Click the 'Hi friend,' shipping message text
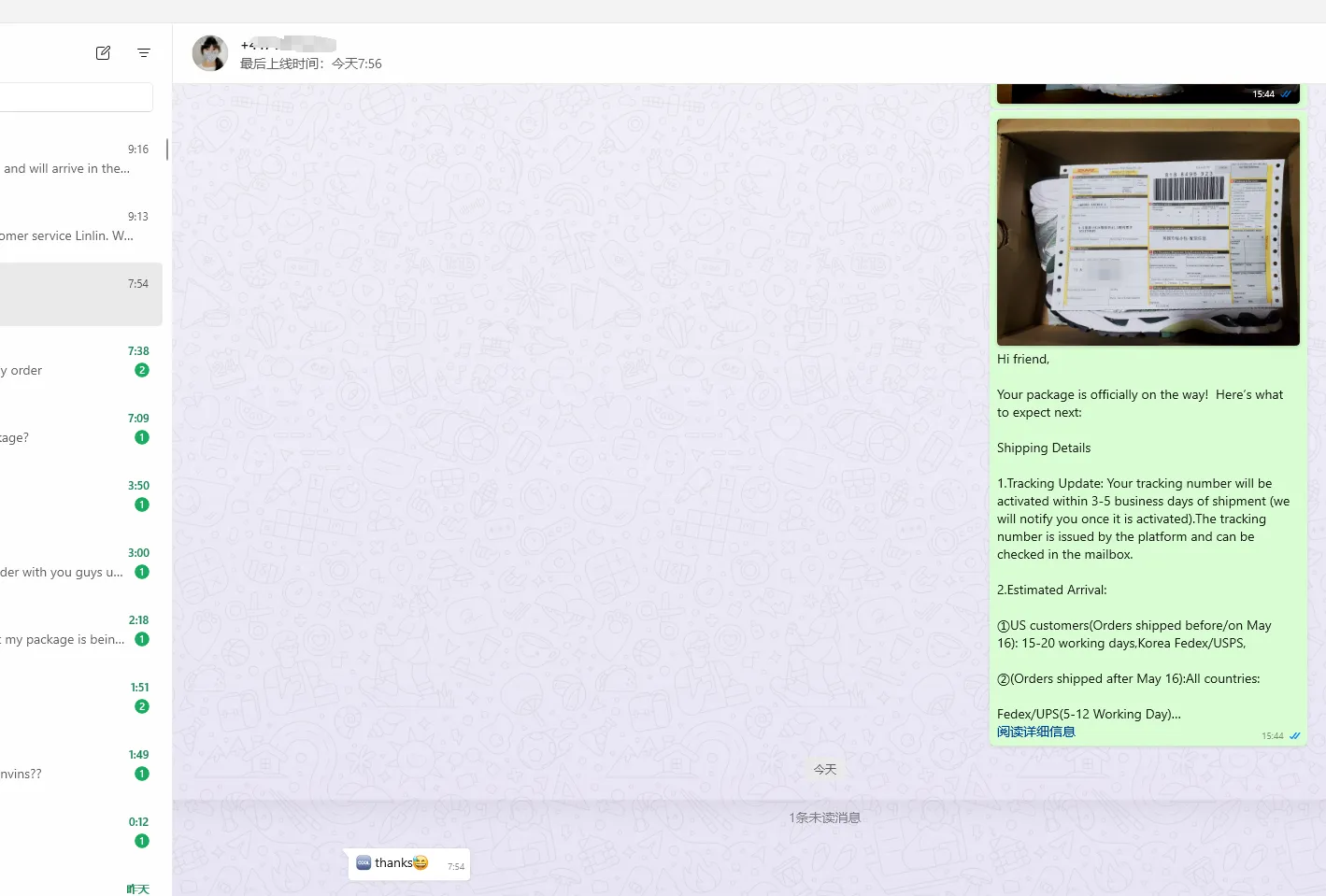The width and height of the screenshot is (1326, 896). coord(1023,360)
